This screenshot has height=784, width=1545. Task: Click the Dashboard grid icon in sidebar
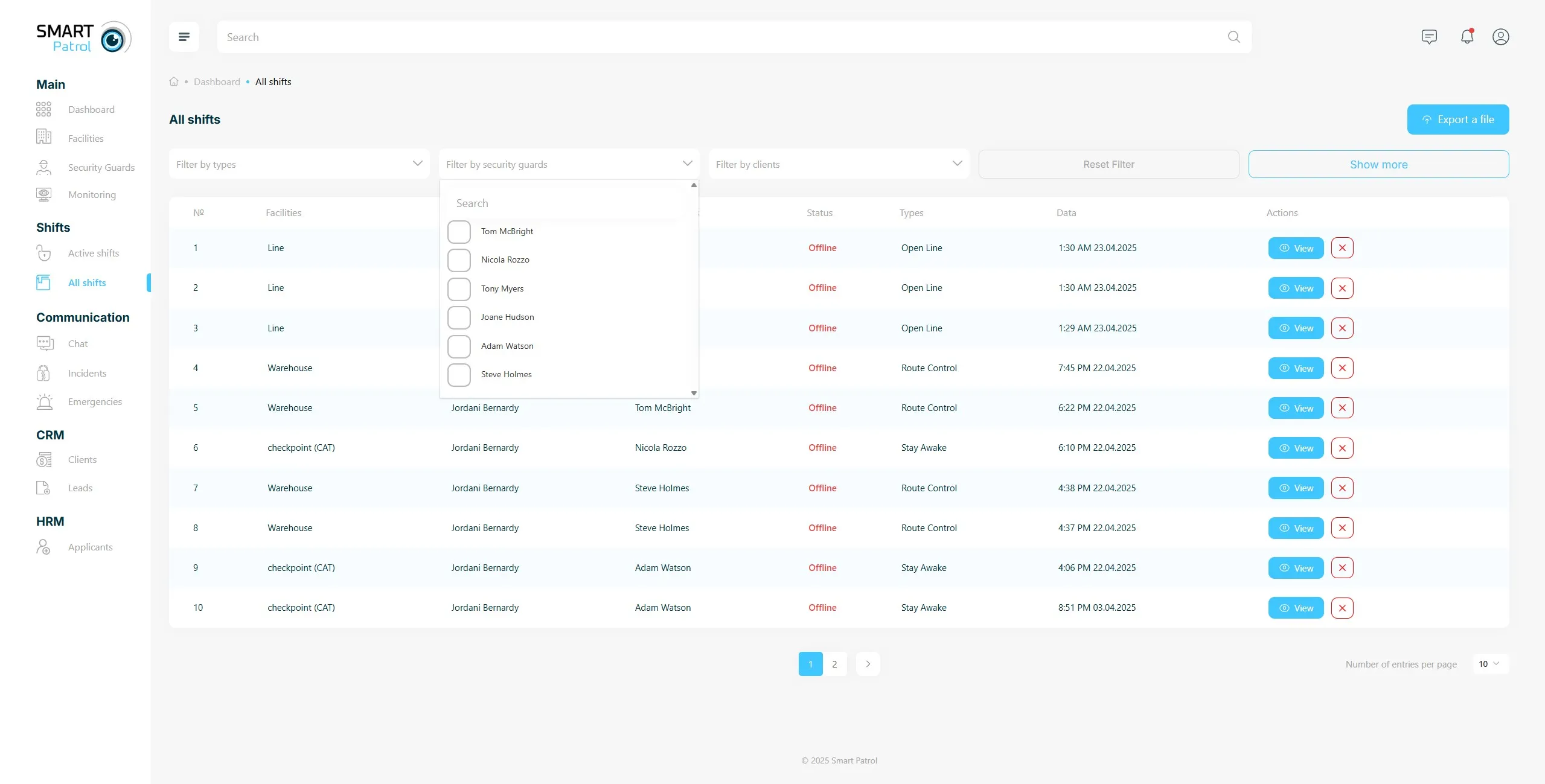43,109
